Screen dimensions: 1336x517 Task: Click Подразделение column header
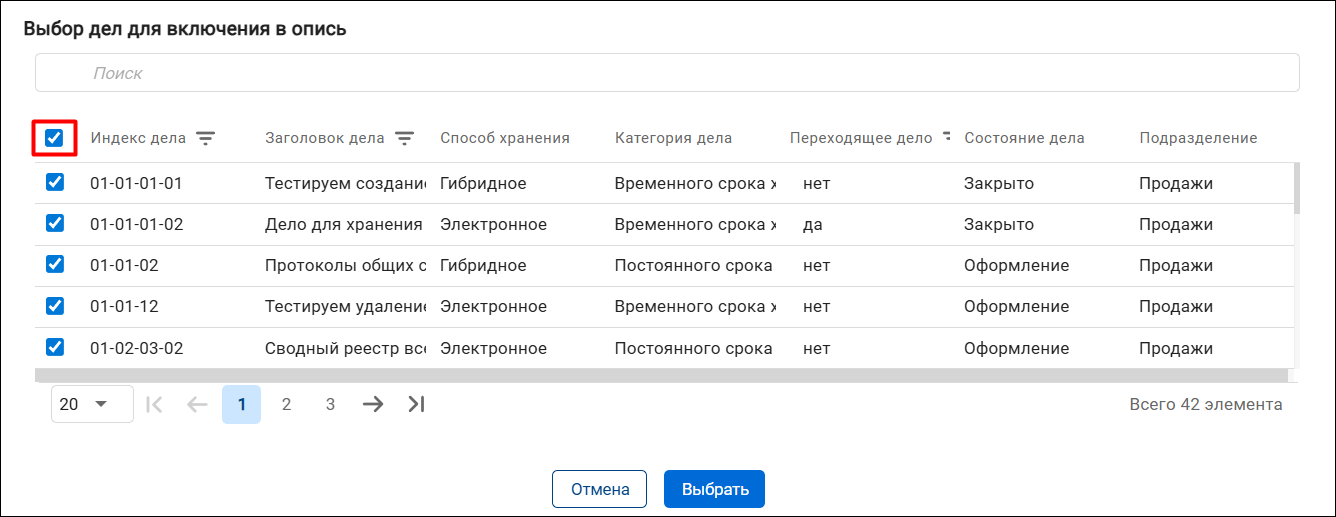pos(1198,138)
